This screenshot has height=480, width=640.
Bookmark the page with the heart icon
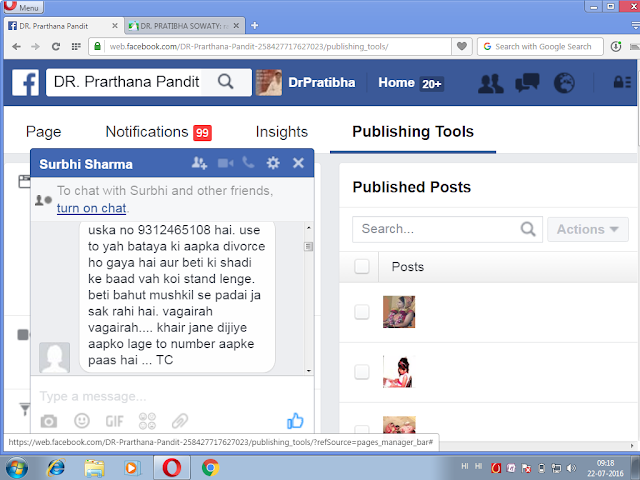pyautogui.click(x=462, y=46)
